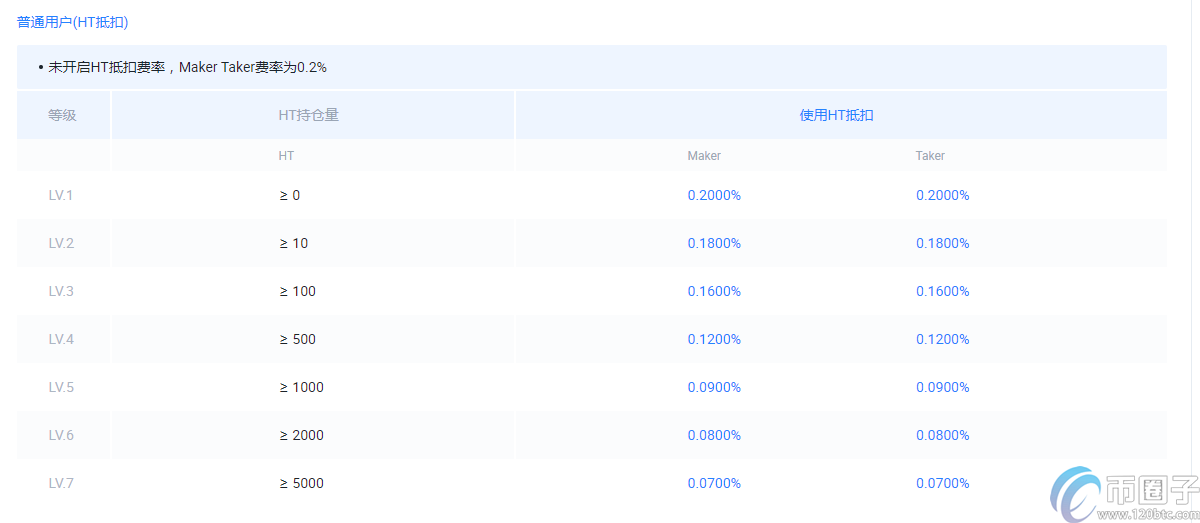The image size is (1200, 523).
Task: Click the 等级 column header
Action: [62, 115]
